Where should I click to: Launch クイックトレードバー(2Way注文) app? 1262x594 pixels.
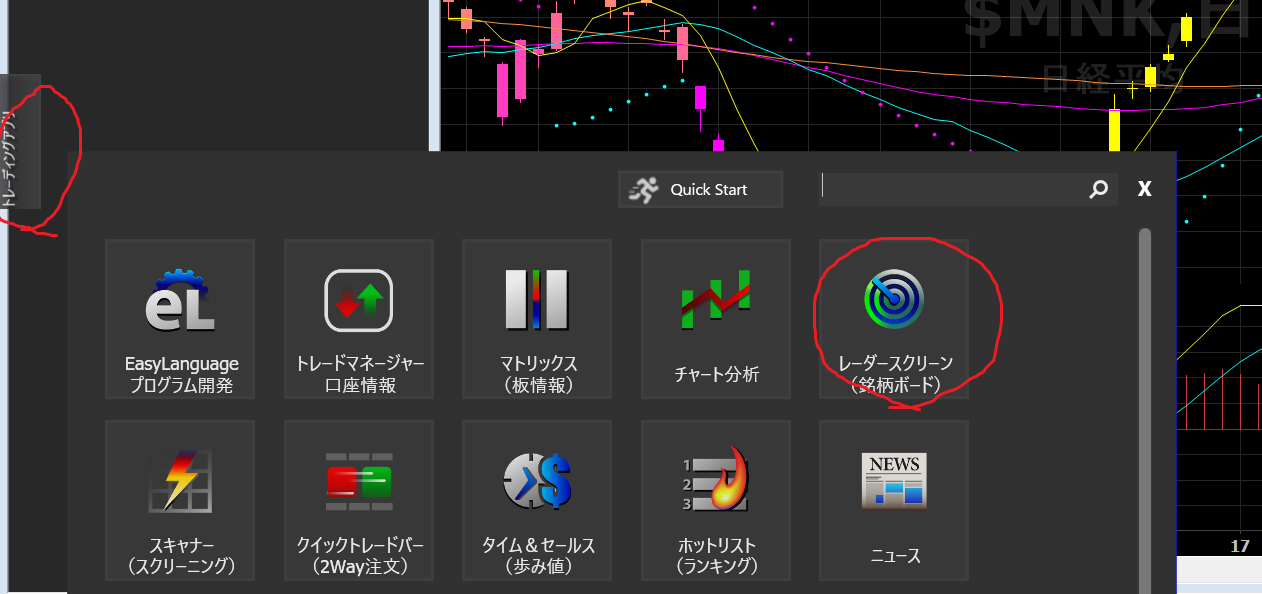359,500
